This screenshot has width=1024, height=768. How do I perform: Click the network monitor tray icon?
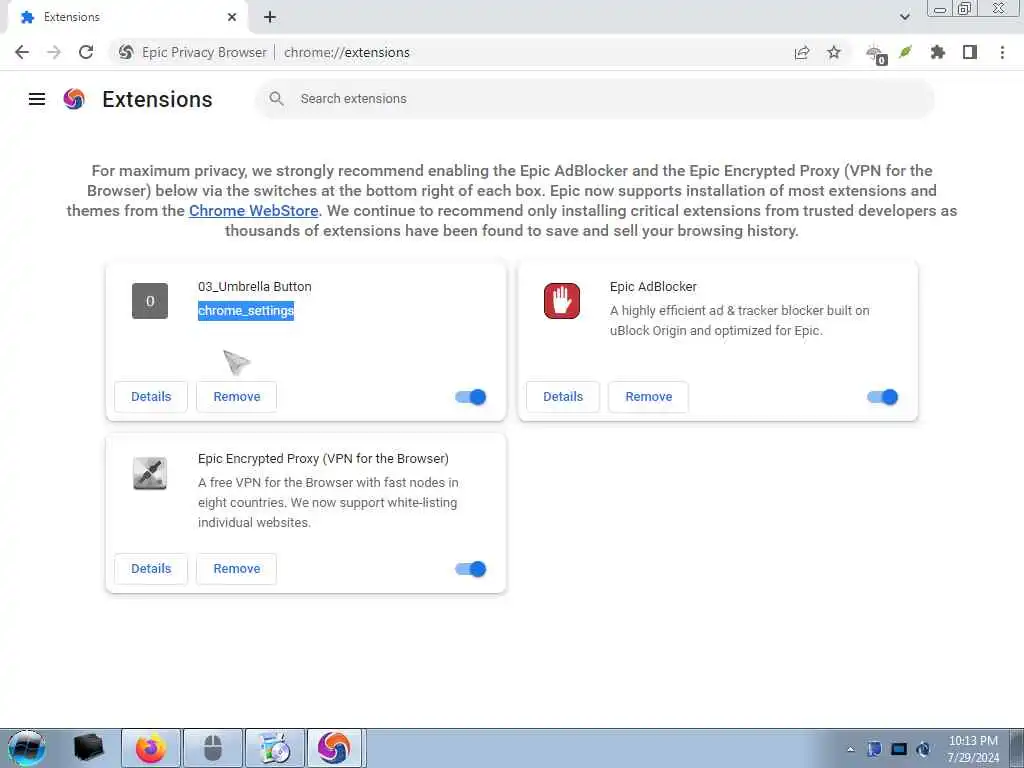899,749
